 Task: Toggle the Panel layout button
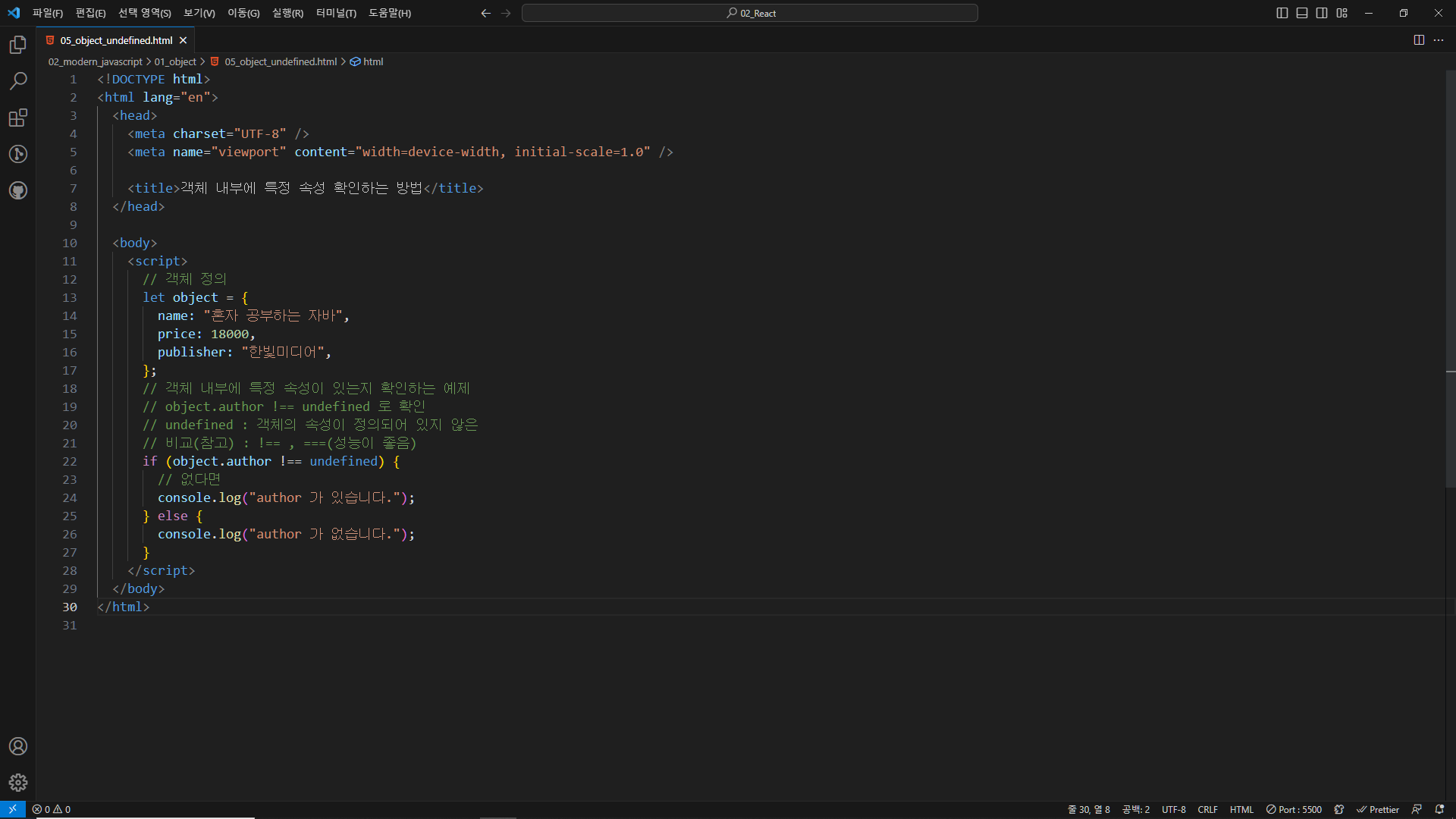1302,13
